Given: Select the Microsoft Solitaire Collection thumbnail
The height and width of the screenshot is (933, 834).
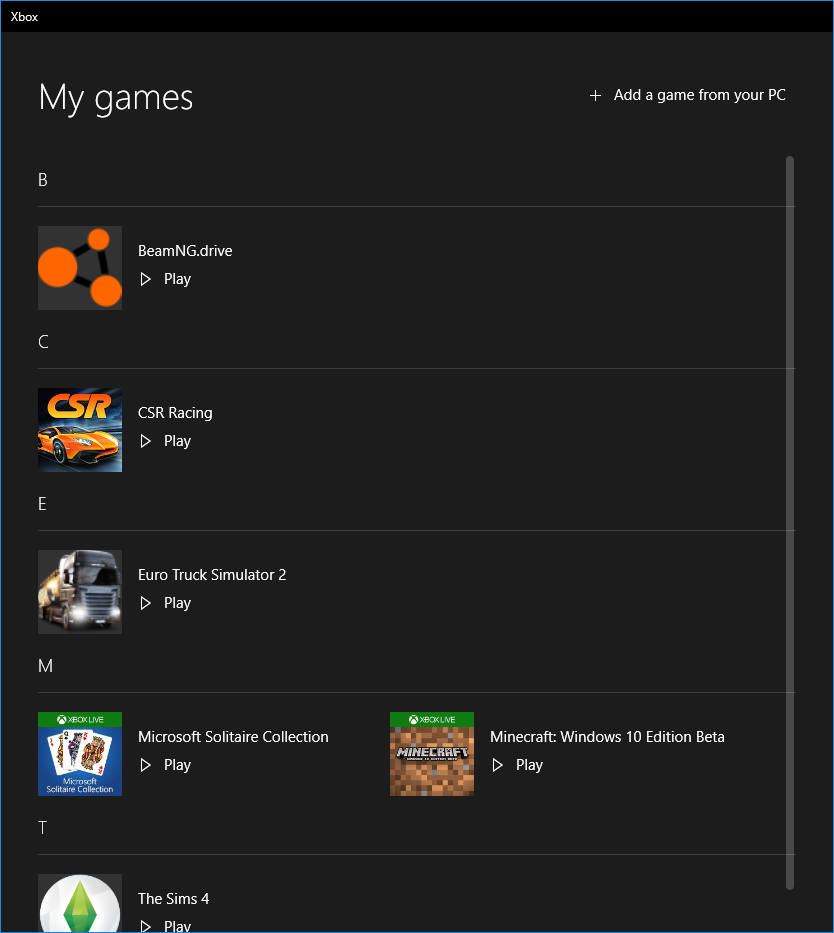Looking at the screenshot, I should click(80, 754).
